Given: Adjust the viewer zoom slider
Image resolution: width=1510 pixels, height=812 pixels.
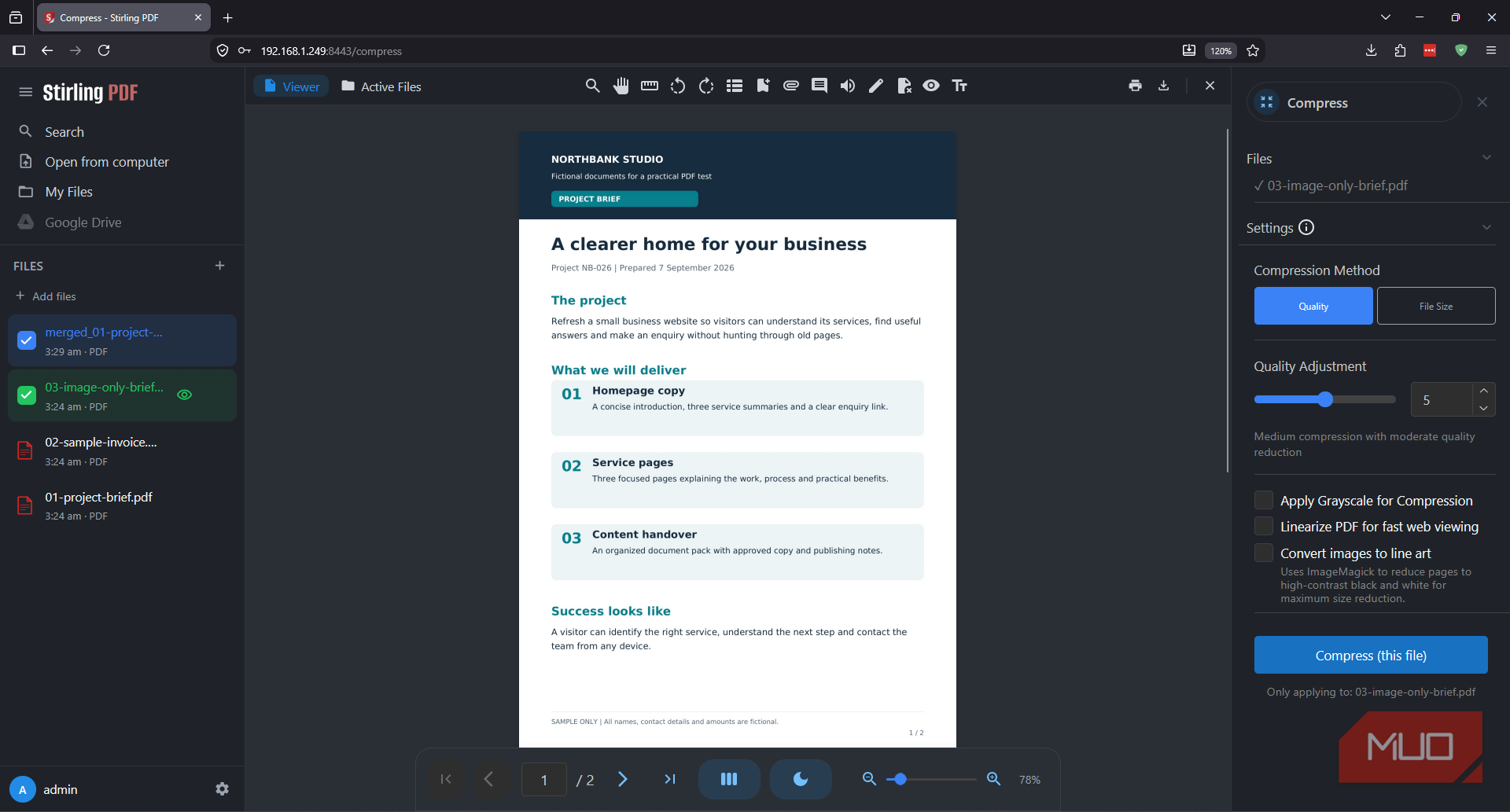Looking at the screenshot, I should pyautogui.click(x=931, y=779).
